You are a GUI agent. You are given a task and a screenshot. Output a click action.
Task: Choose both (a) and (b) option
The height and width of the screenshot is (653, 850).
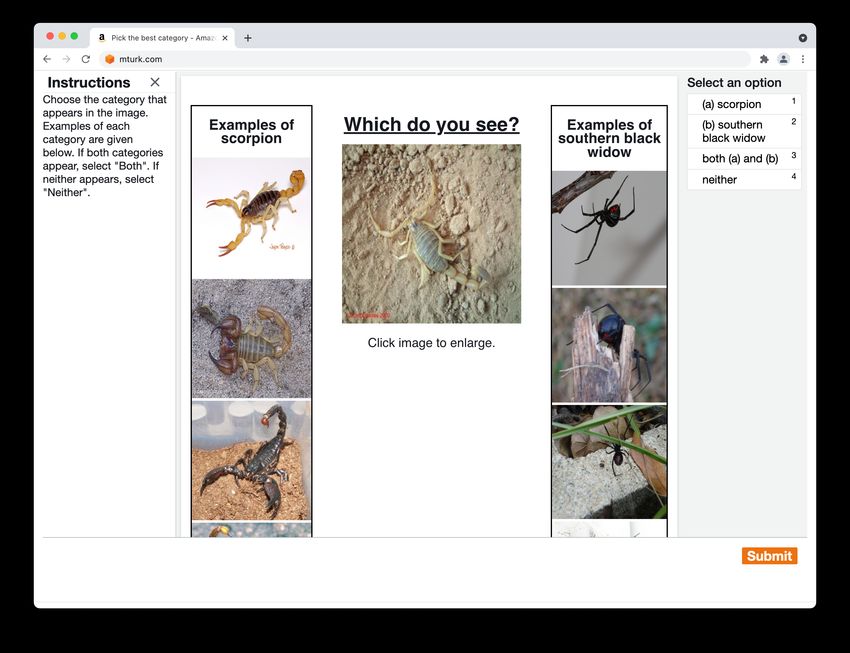(x=744, y=158)
